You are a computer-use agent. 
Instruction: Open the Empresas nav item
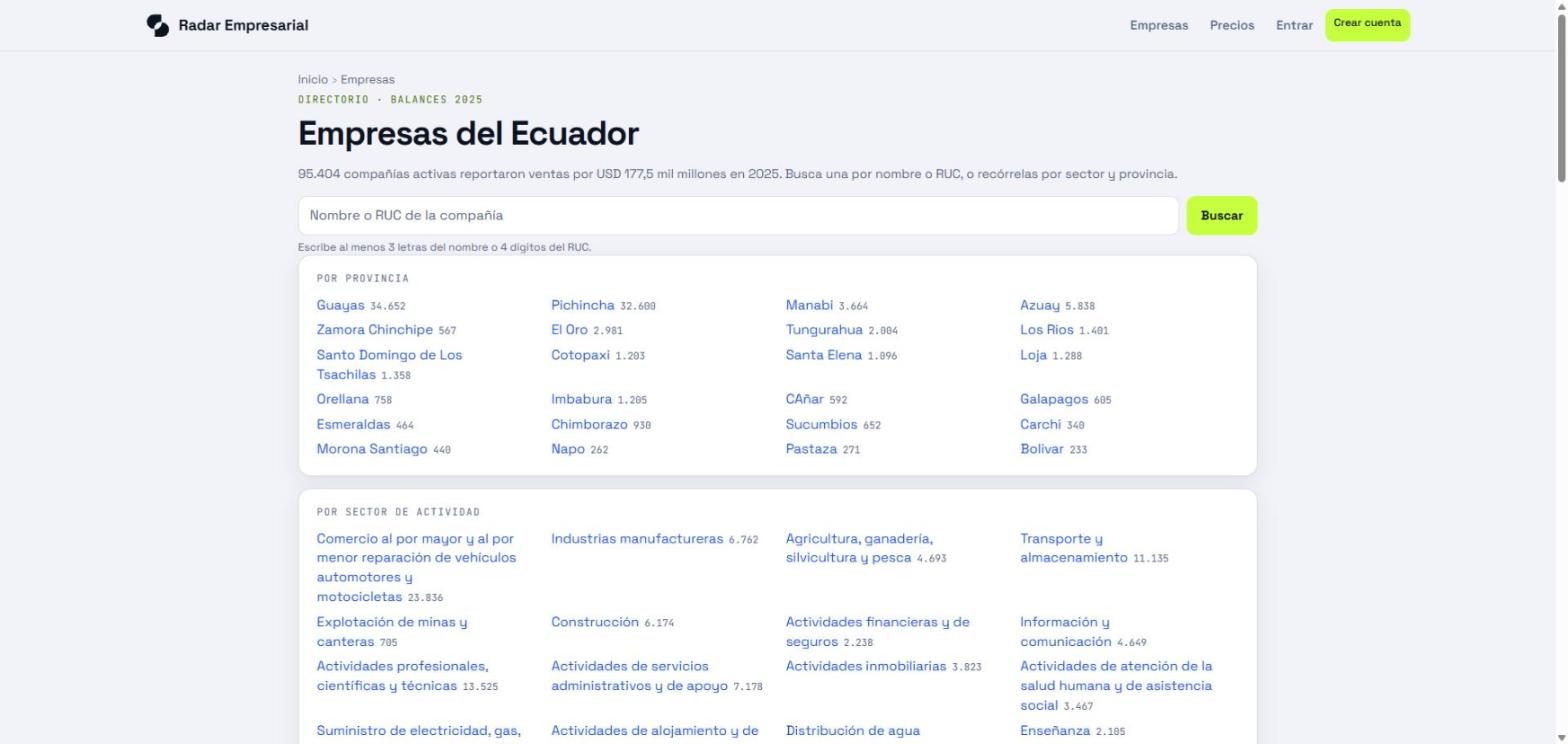(1159, 26)
